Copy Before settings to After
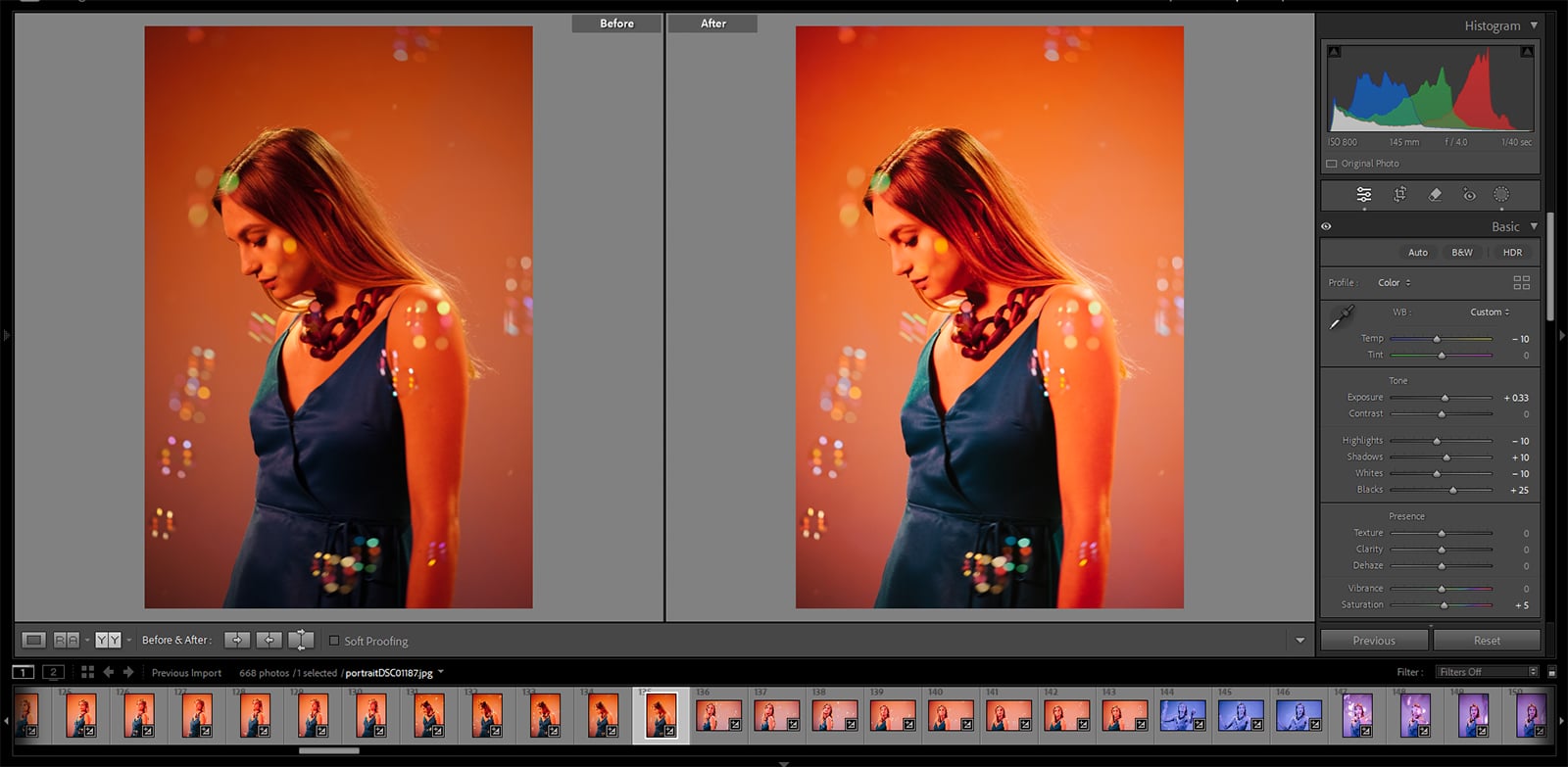Image resolution: width=1568 pixels, height=767 pixels. pos(236,640)
